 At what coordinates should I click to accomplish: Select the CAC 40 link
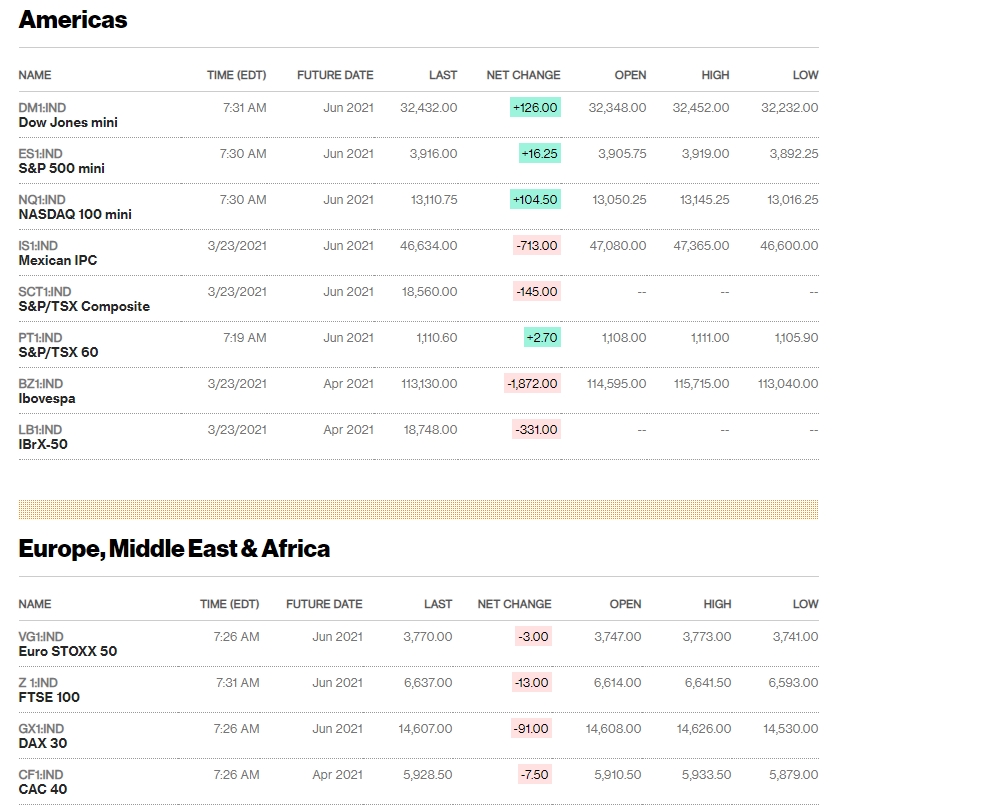tap(43, 789)
